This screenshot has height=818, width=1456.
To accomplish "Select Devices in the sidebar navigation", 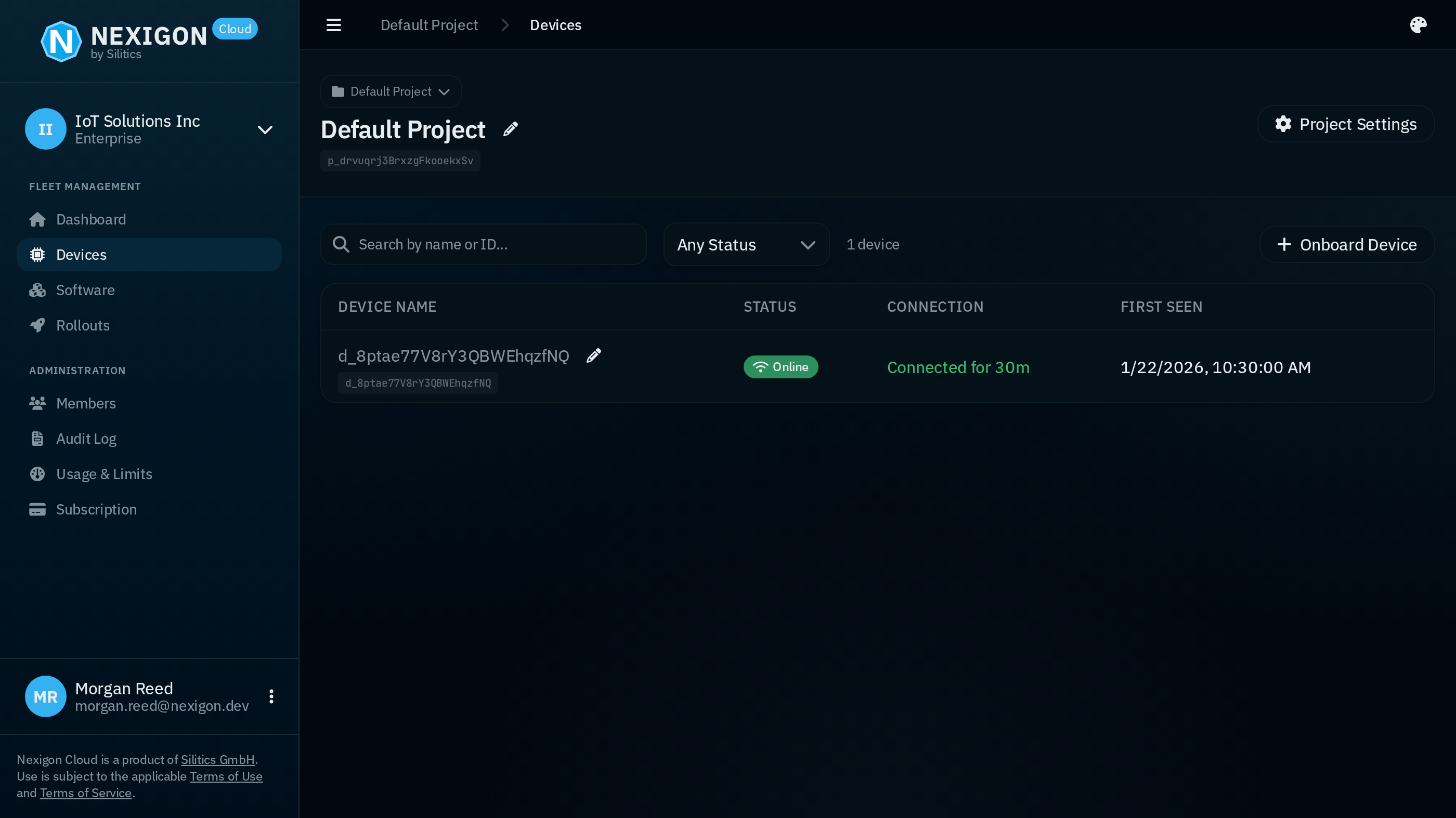I will coord(81,254).
